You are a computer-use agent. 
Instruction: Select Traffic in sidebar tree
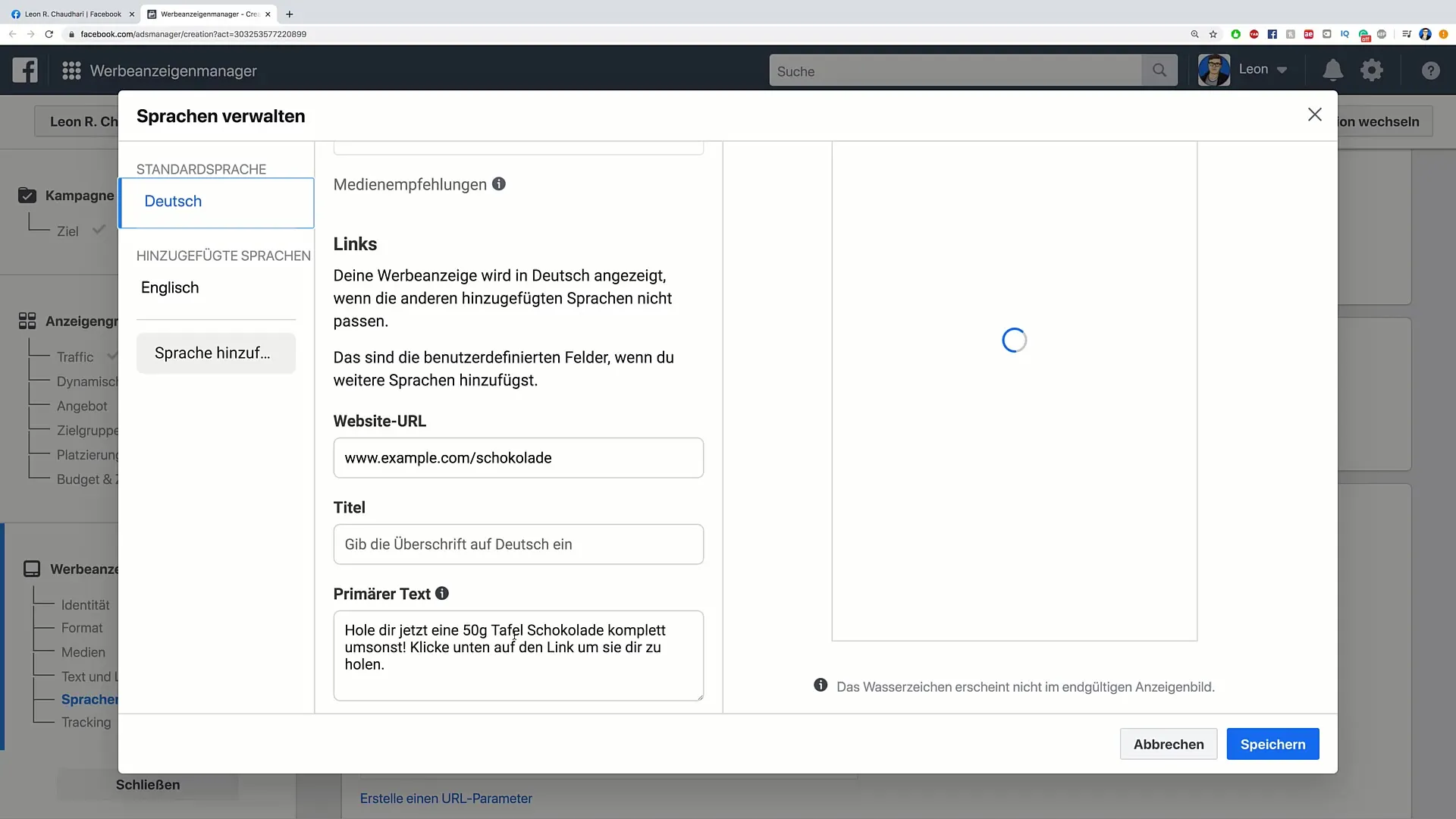pos(75,356)
